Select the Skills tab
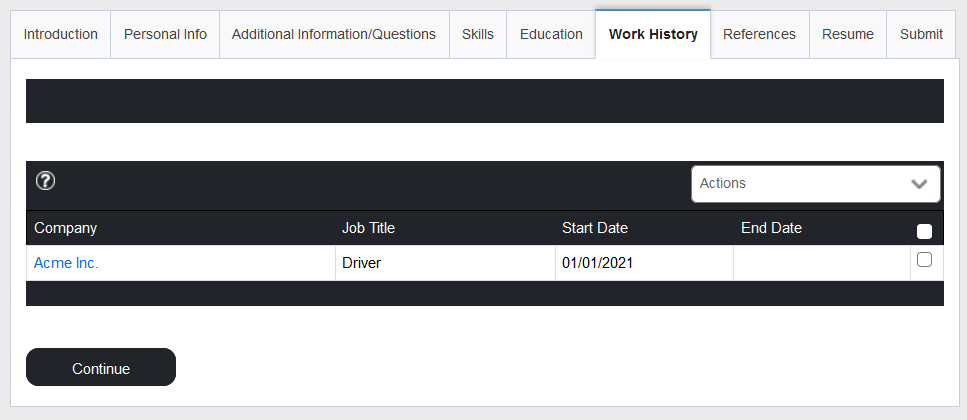Image resolution: width=967 pixels, height=420 pixels. click(478, 35)
